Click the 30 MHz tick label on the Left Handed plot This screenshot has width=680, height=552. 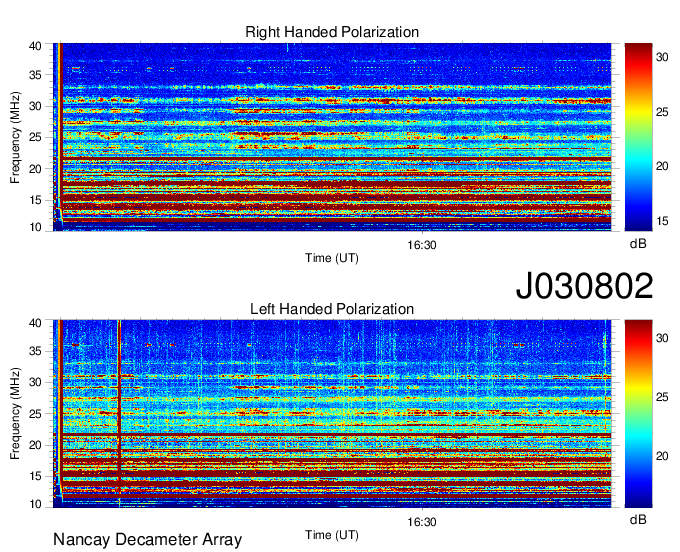coord(35,382)
